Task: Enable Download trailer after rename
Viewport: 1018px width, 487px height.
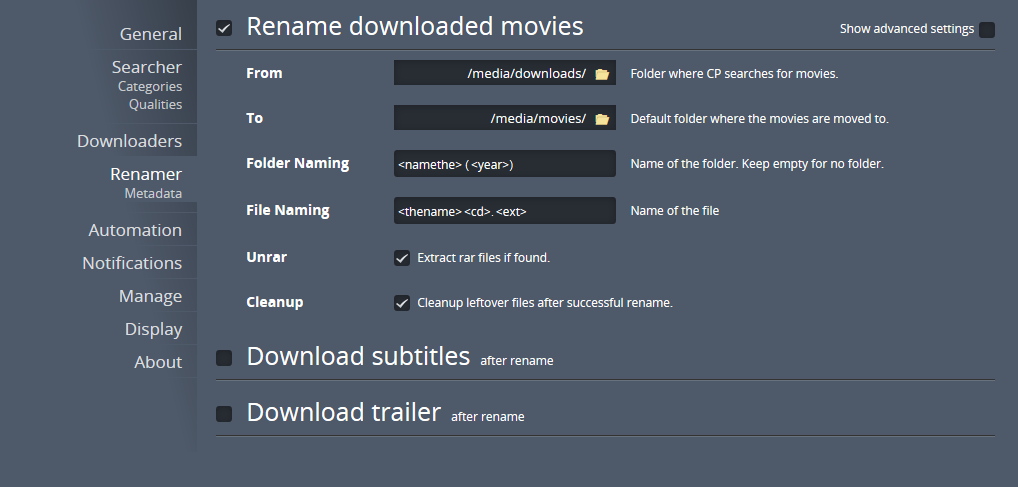Action: click(224, 414)
